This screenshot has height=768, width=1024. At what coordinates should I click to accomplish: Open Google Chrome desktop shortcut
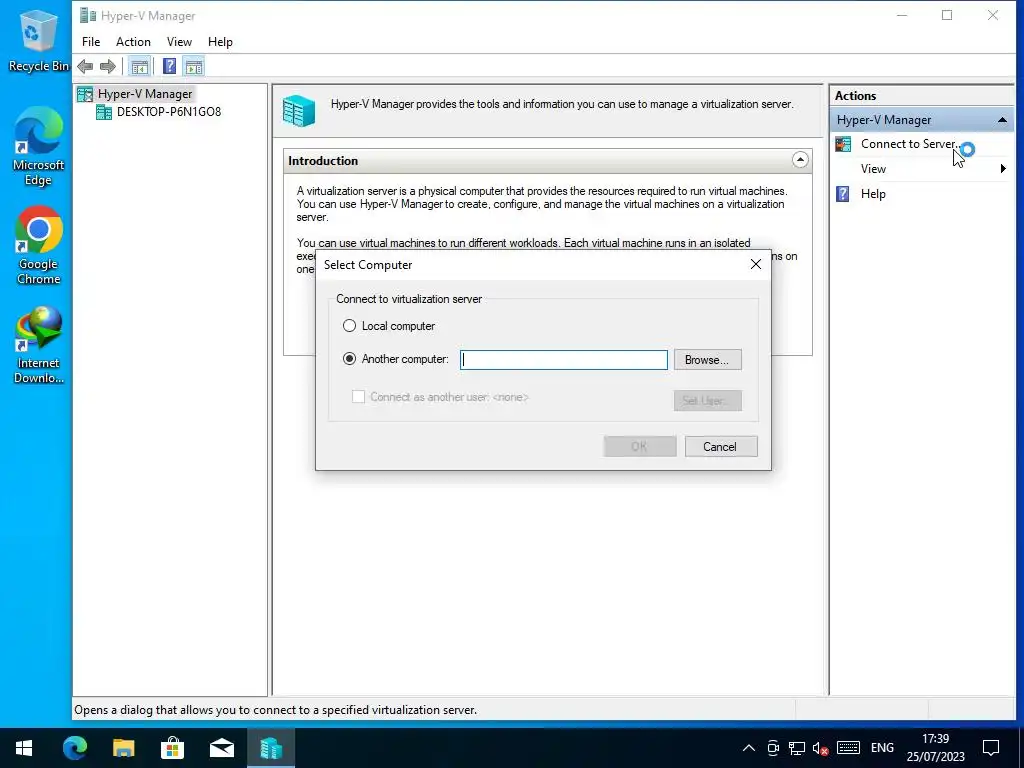[x=38, y=246]
